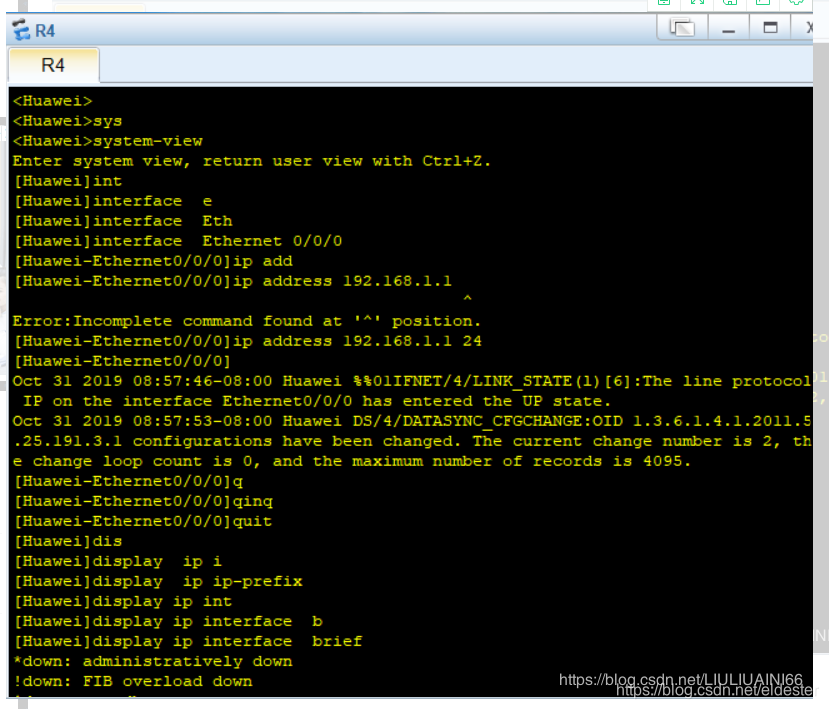Click 'Enter system view, return user view' line
The height and width of the screenshot is (709, 829).
click(252, 161)
